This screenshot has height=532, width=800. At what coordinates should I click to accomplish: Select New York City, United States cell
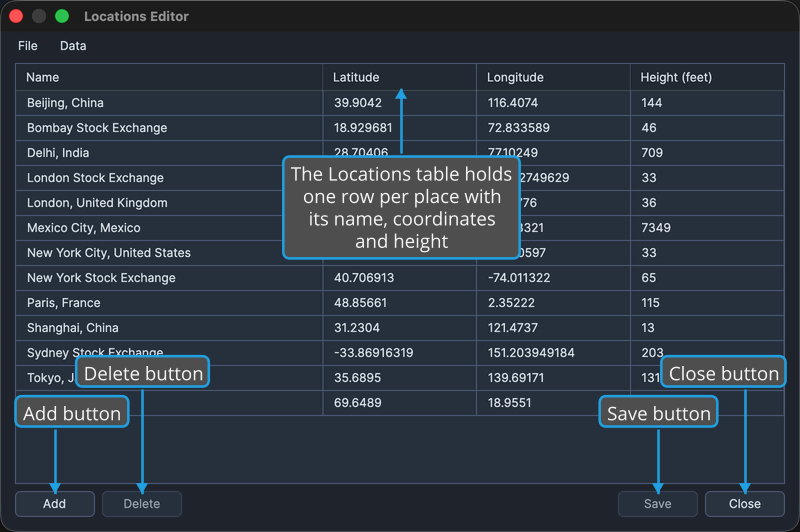[x=169, y=253]
